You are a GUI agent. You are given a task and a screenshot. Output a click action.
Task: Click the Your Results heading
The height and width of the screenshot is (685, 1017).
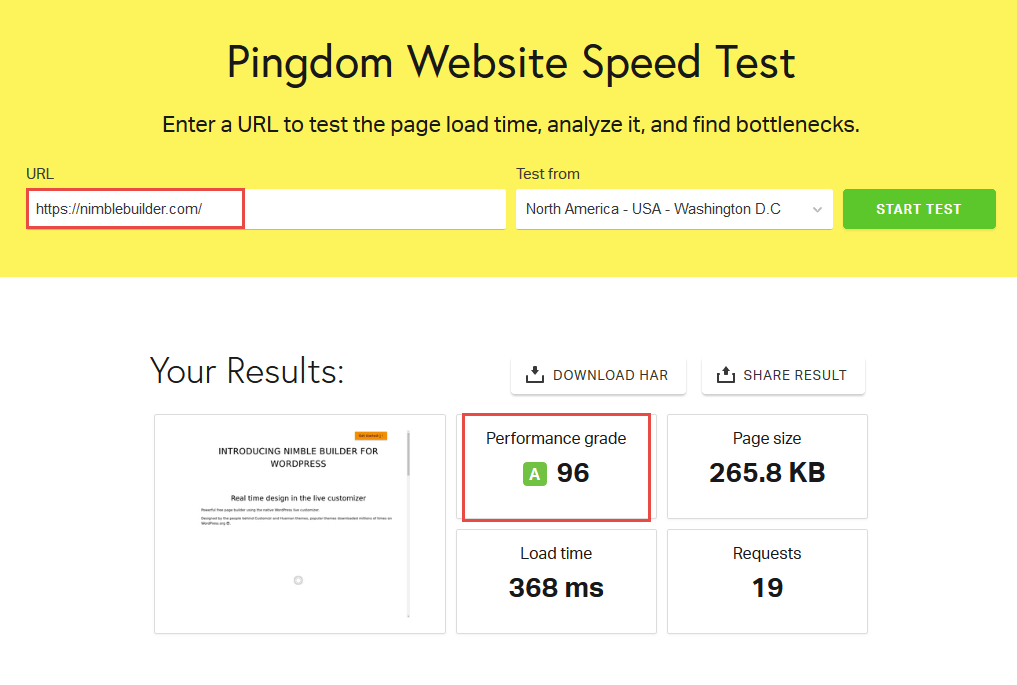pos(246,371)
